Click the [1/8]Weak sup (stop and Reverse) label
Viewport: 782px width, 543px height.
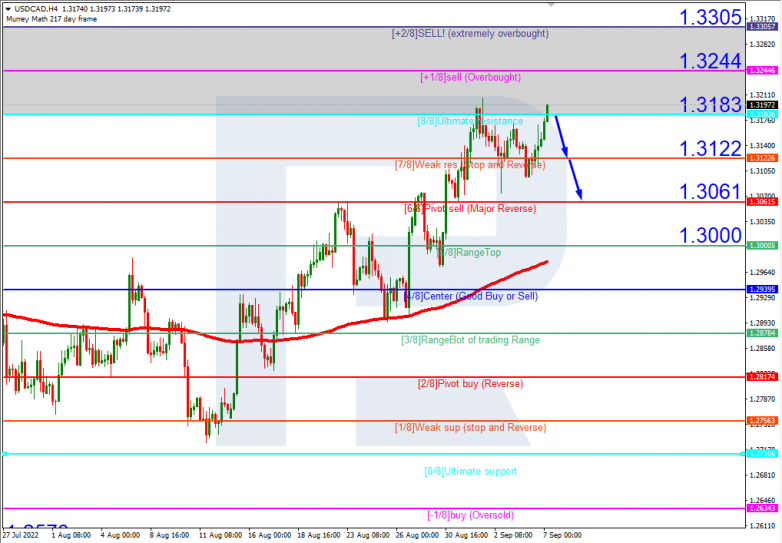coord(470,427)
